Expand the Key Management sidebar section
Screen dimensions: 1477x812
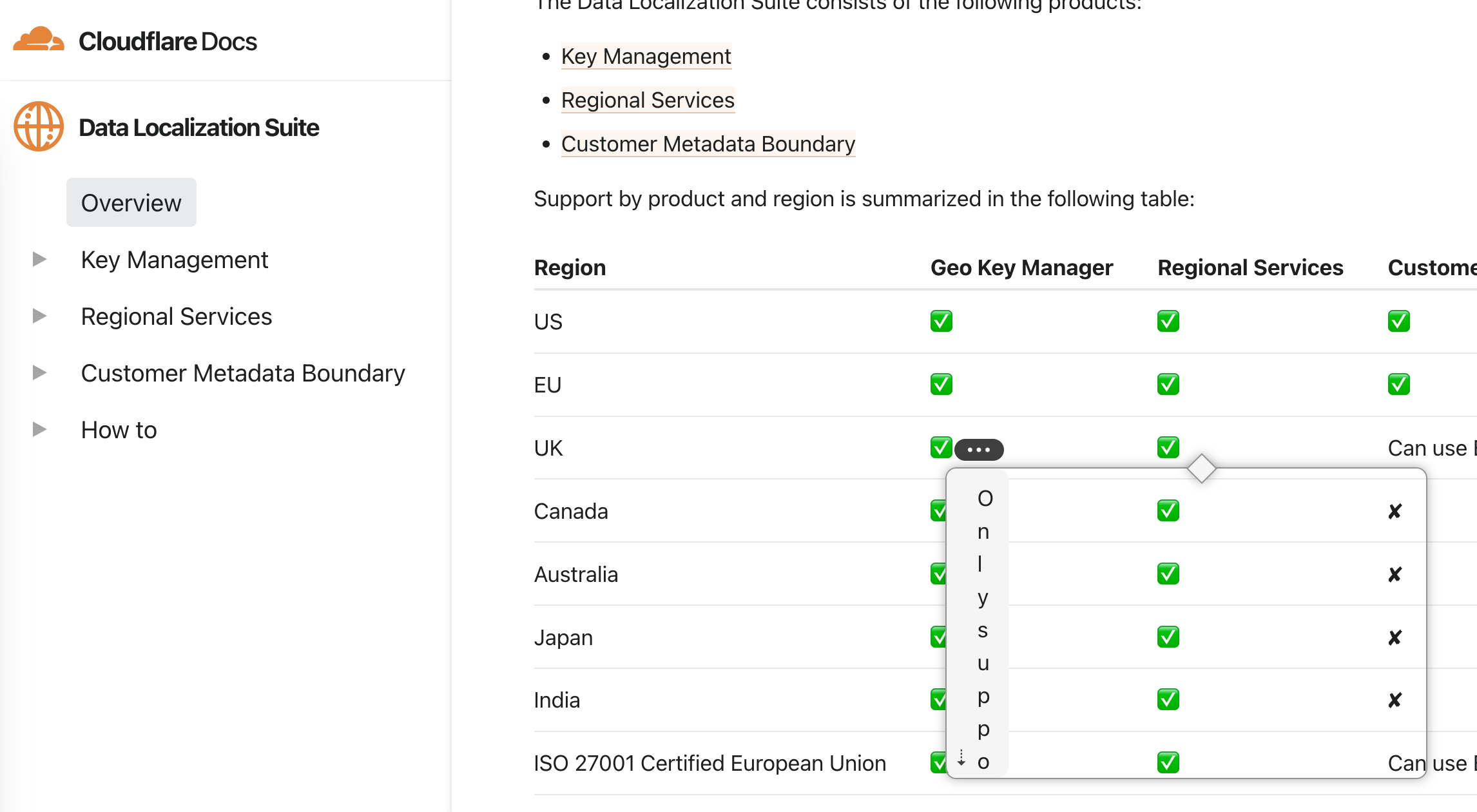click(40, 260)
